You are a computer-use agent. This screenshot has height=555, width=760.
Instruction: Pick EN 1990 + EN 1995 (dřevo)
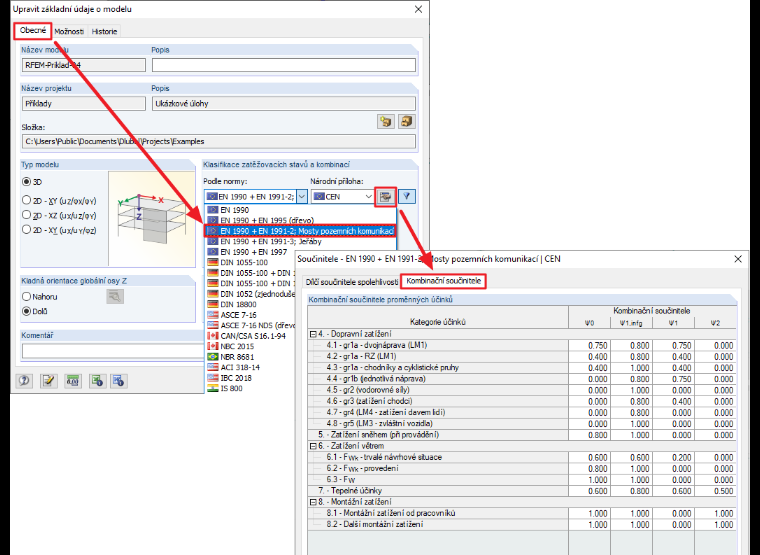[x=301, y=220]
